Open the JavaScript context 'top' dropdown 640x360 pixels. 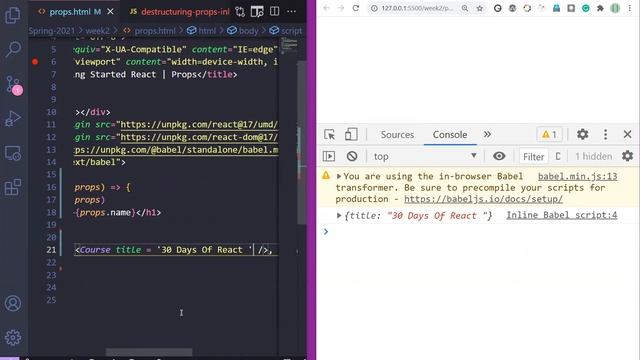pos(425,156)
